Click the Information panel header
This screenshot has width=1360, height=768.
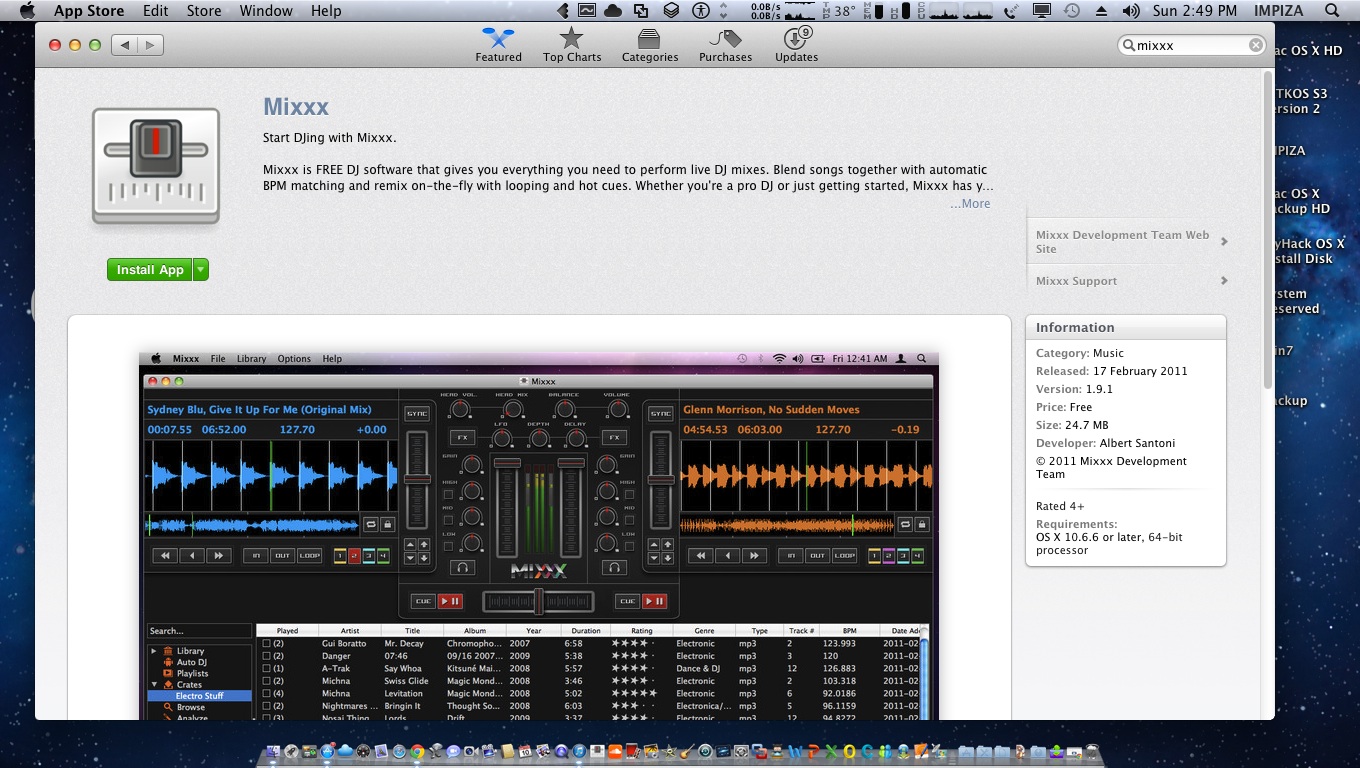tap(1126, 328)
